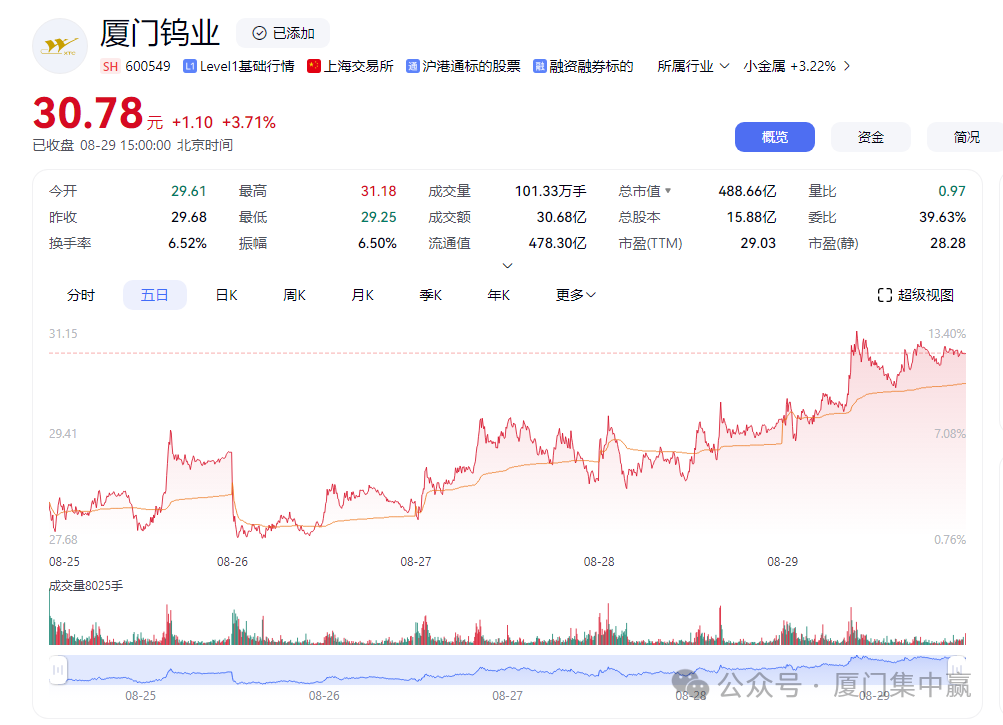Collapse the stats panel with the chevron arrow
Viewport: 1003px width, 725px height.
(x=507, y=265)
